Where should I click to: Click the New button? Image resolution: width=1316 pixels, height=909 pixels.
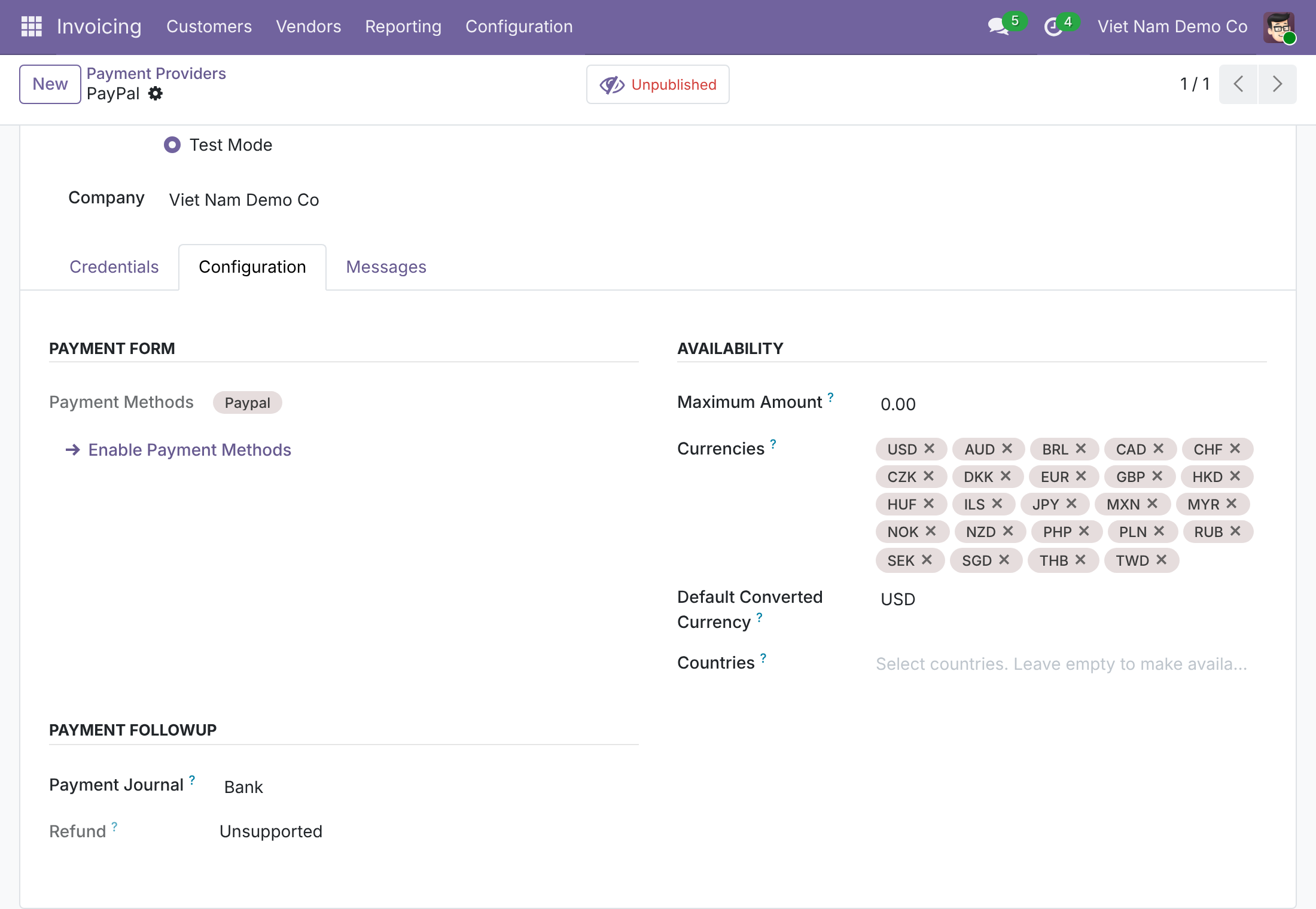pyautogui.click(x=50, y=84)
